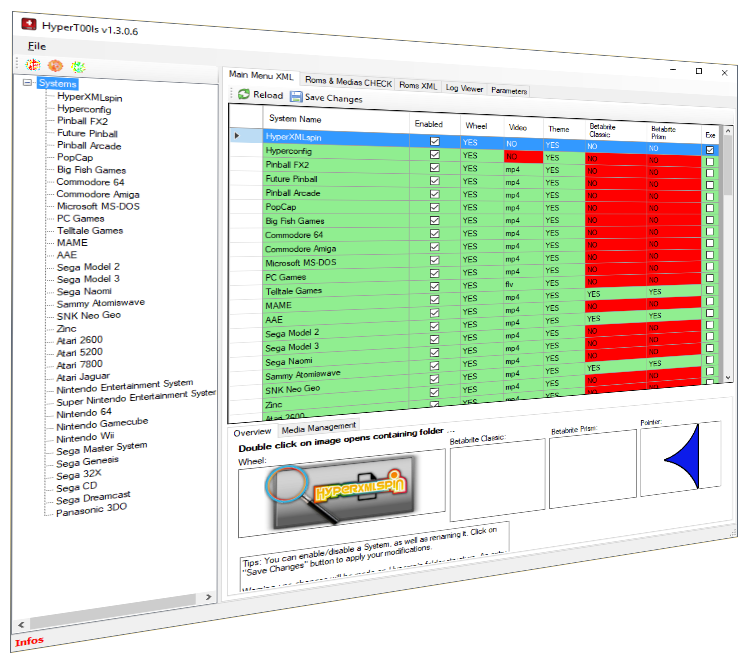Open the Parameters tab
Screen dimensions: 749x665
coord(509,91)
